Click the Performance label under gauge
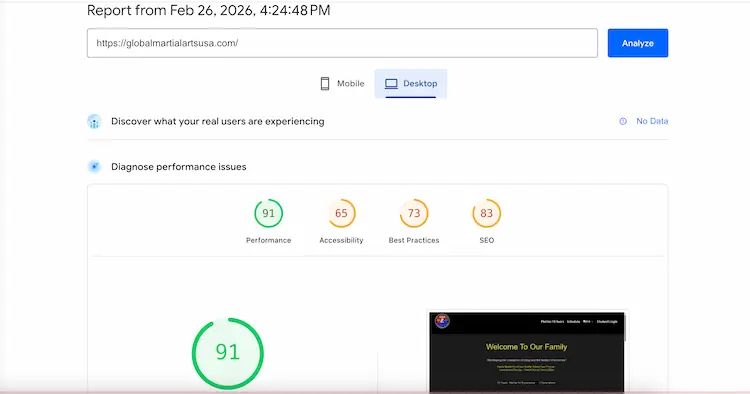750x394 pixels. point(268,240)
